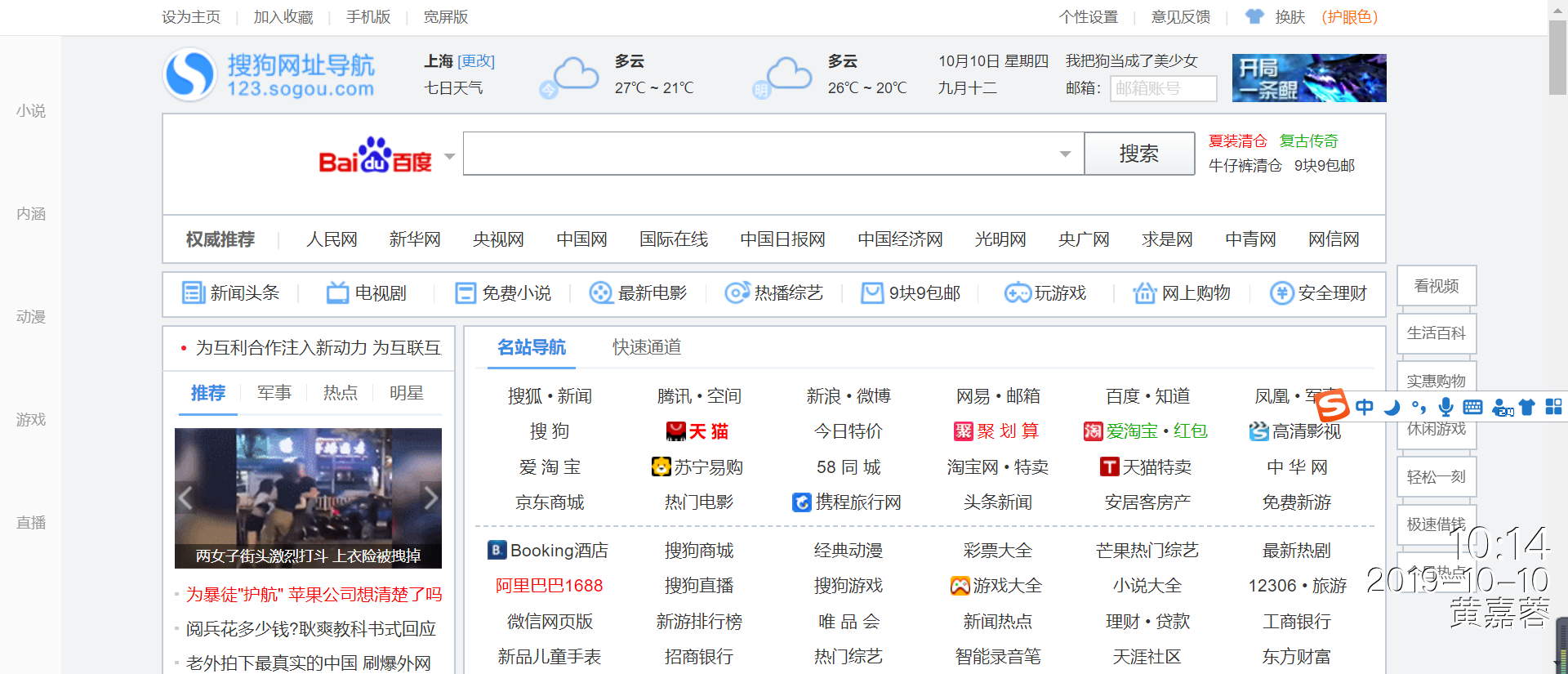Show next slide in news carousel

[x=430, y=498]
